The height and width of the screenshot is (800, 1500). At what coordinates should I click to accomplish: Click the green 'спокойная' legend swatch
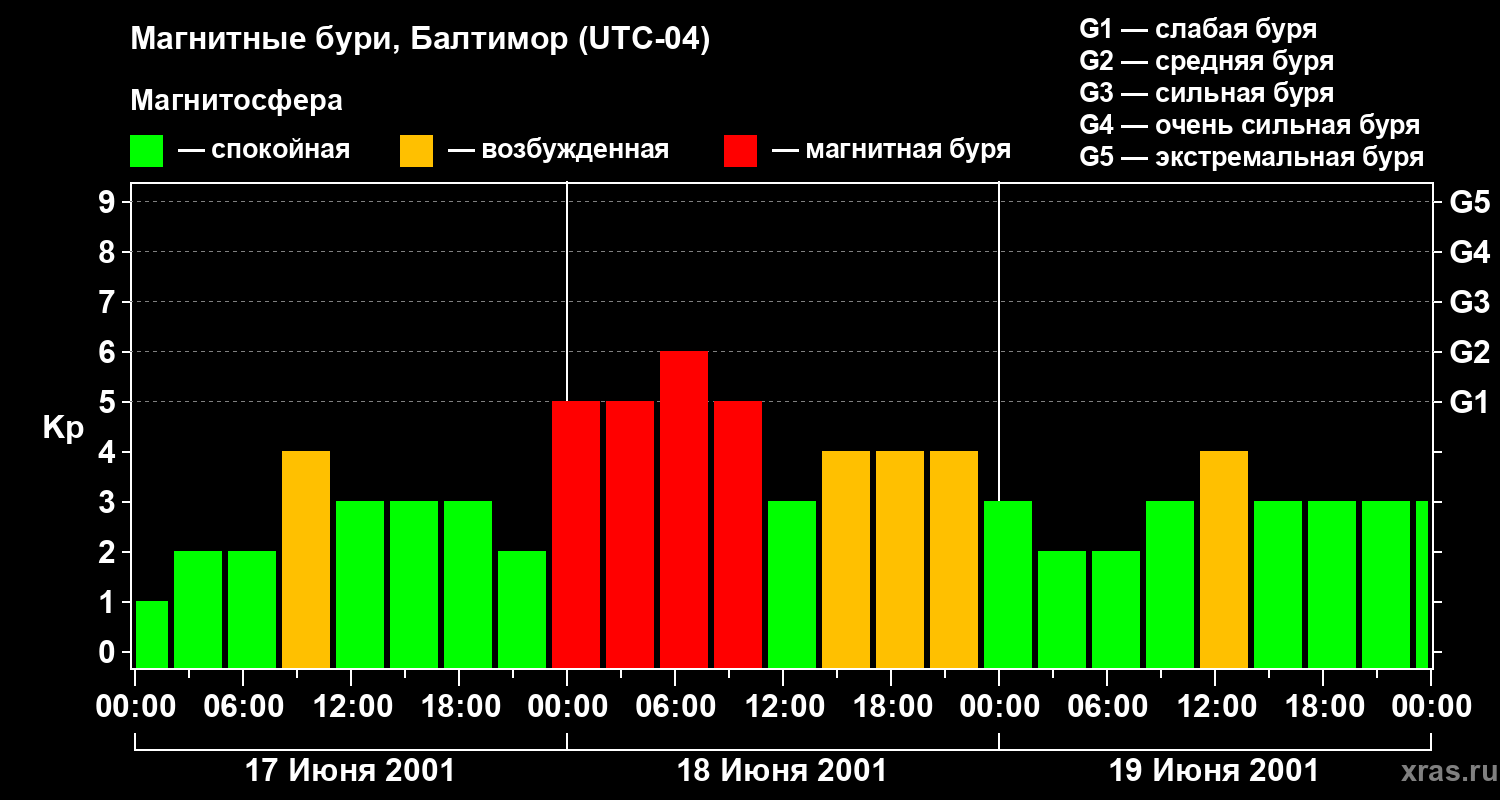point(146,151)
